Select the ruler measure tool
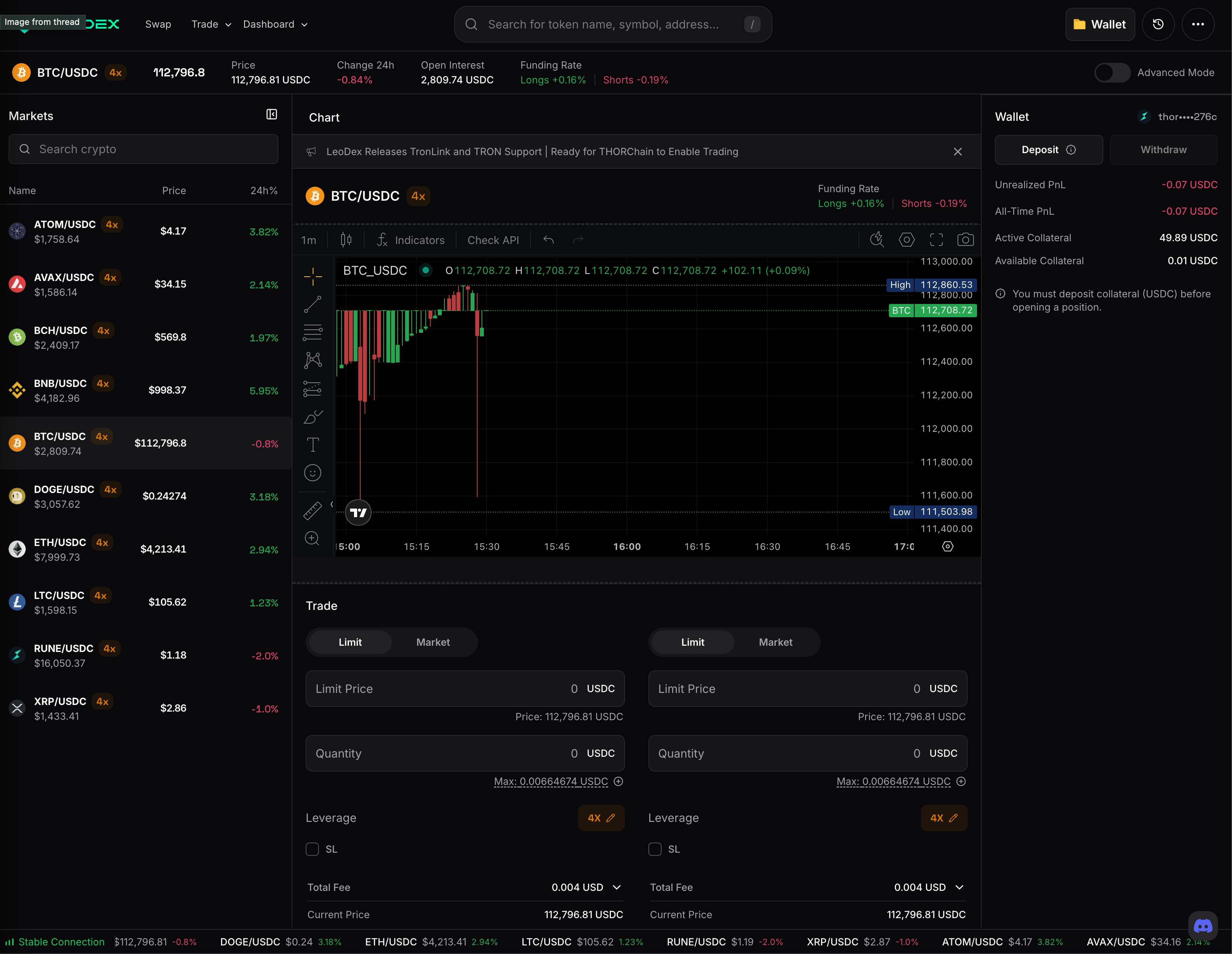 click(313, 510)
